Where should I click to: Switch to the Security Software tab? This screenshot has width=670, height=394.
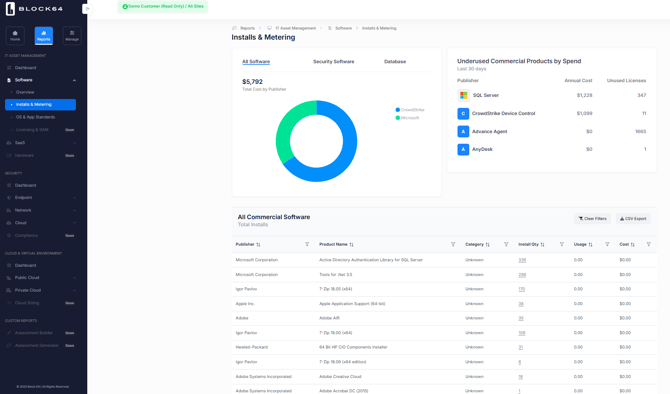(x=333, y=62)
